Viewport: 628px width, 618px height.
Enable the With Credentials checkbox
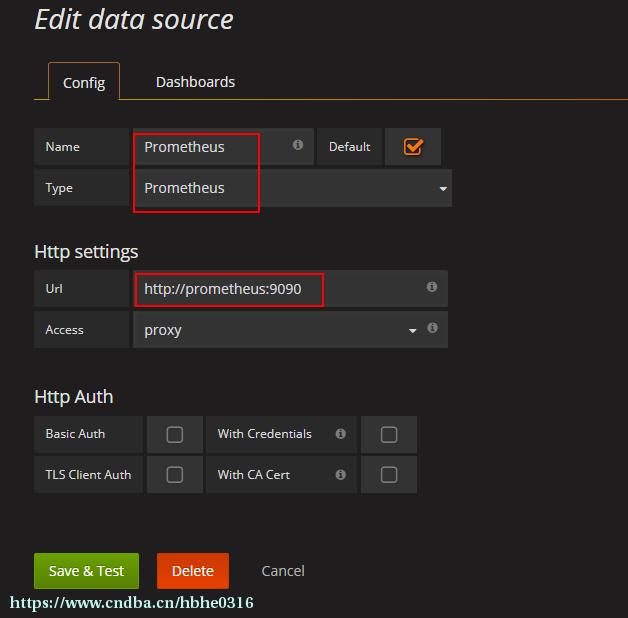pos(388,435)
